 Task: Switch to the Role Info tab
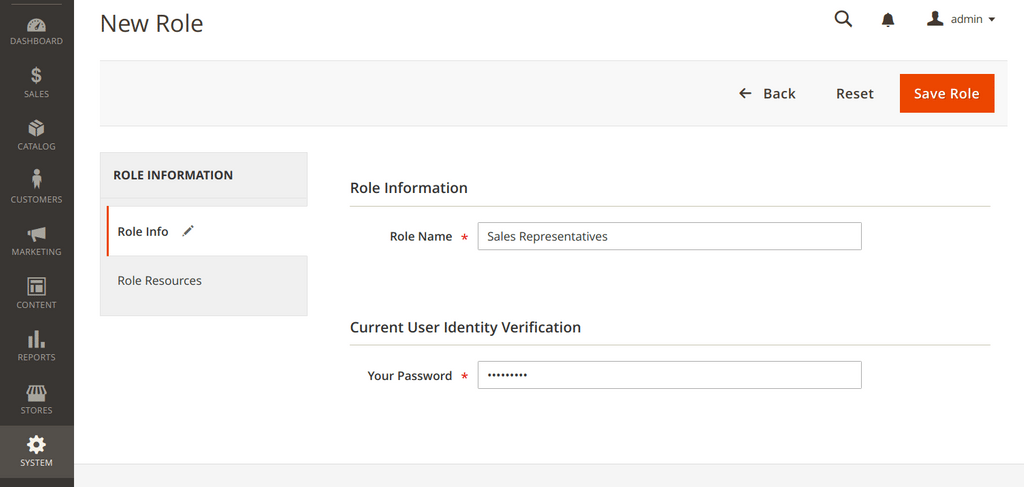click(x=143, y=231)
